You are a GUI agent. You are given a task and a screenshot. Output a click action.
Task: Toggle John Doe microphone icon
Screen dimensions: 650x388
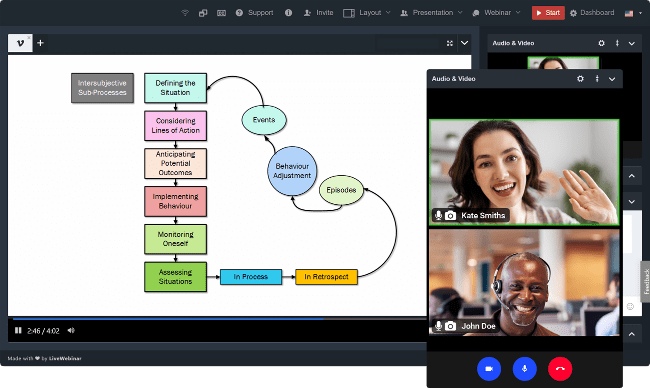point(438,326)
